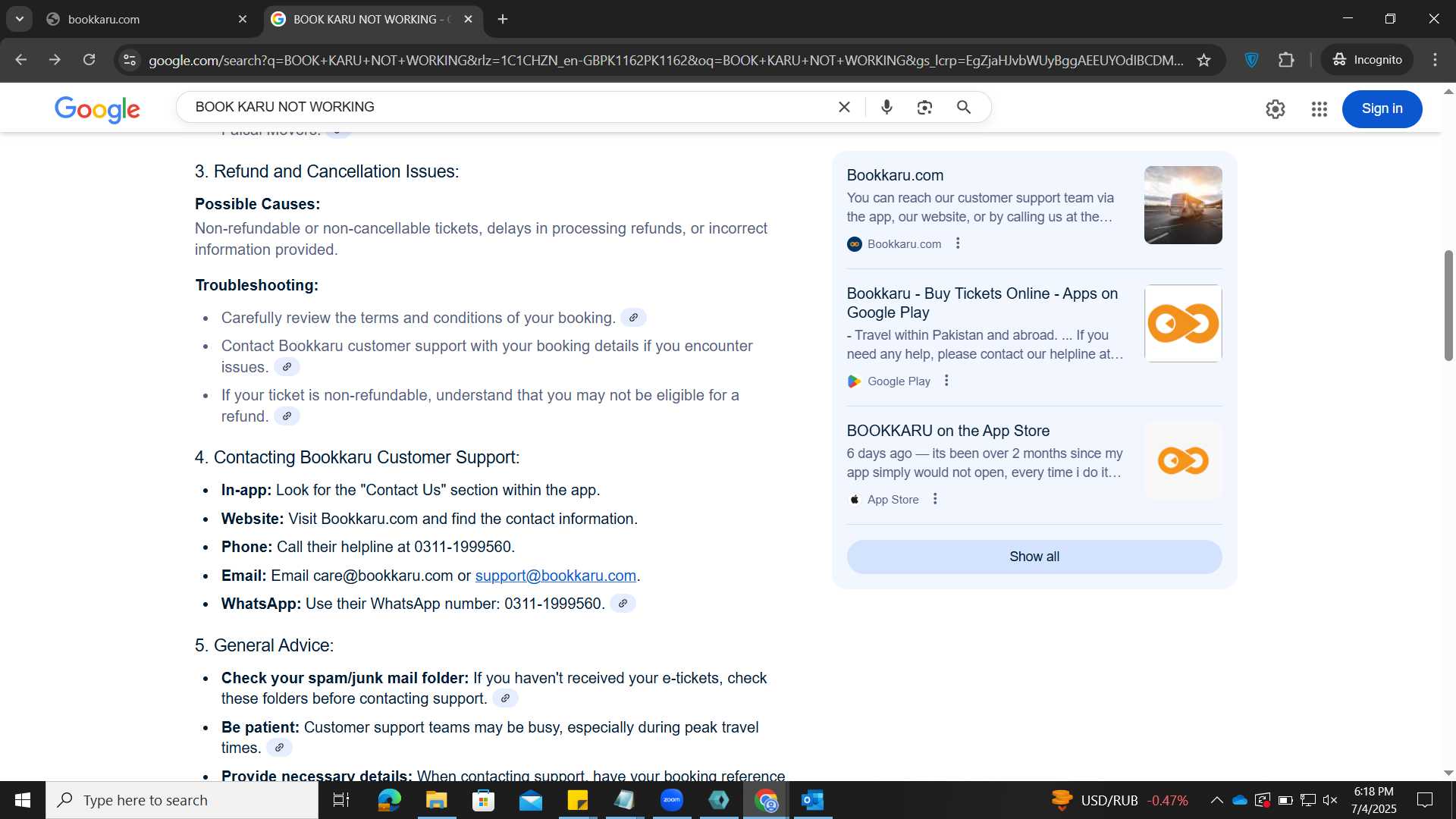This screenshot has height=819, width=1456.
Task: Open more options for App Store result
Action: click(x=935, y=499)
